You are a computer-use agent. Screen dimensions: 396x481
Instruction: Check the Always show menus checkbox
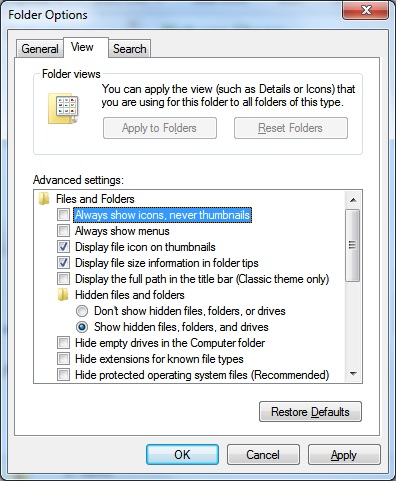(x=63, y=231)
